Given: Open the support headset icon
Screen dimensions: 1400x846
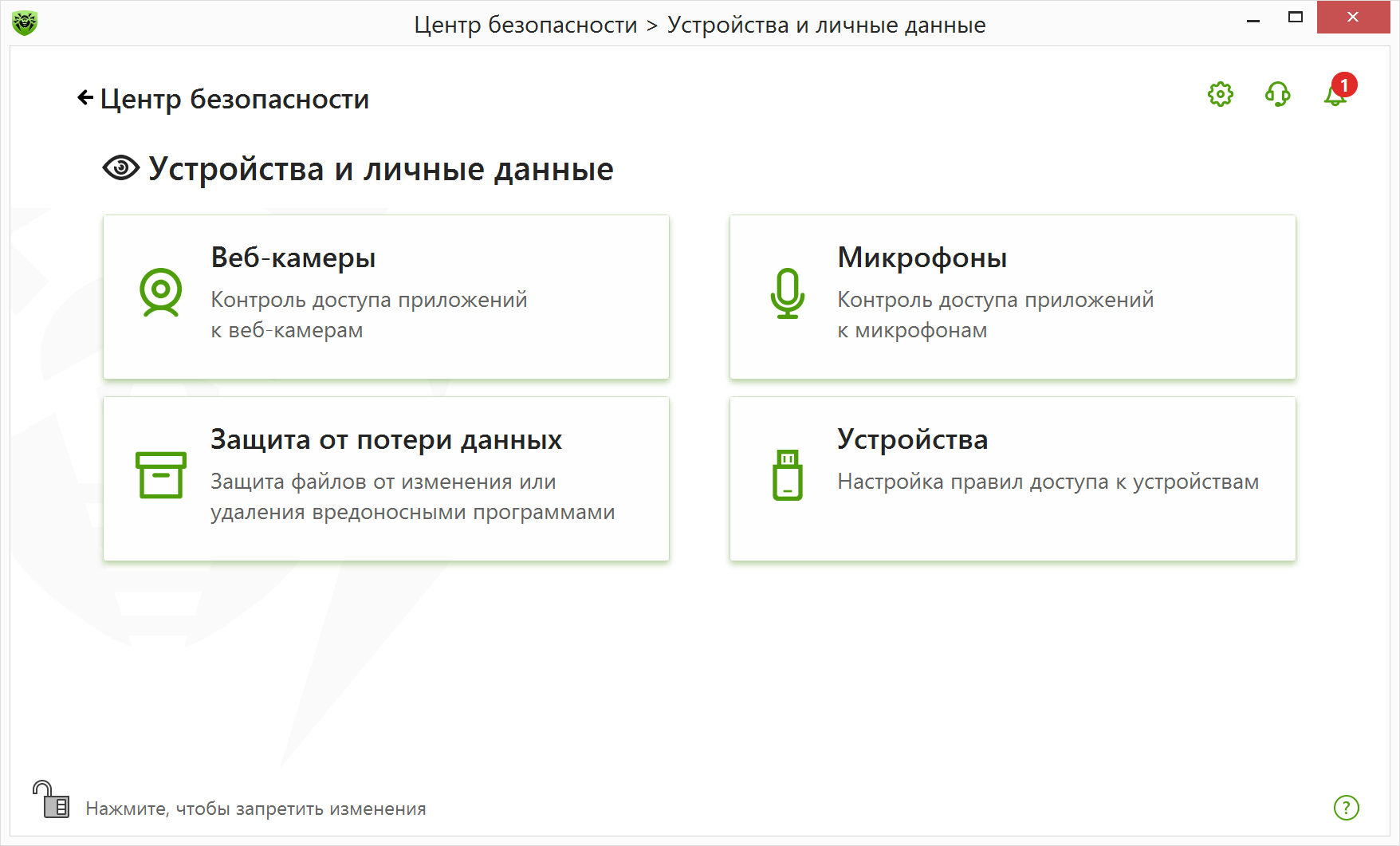Looking at the screenshot, I should 1277,94.
